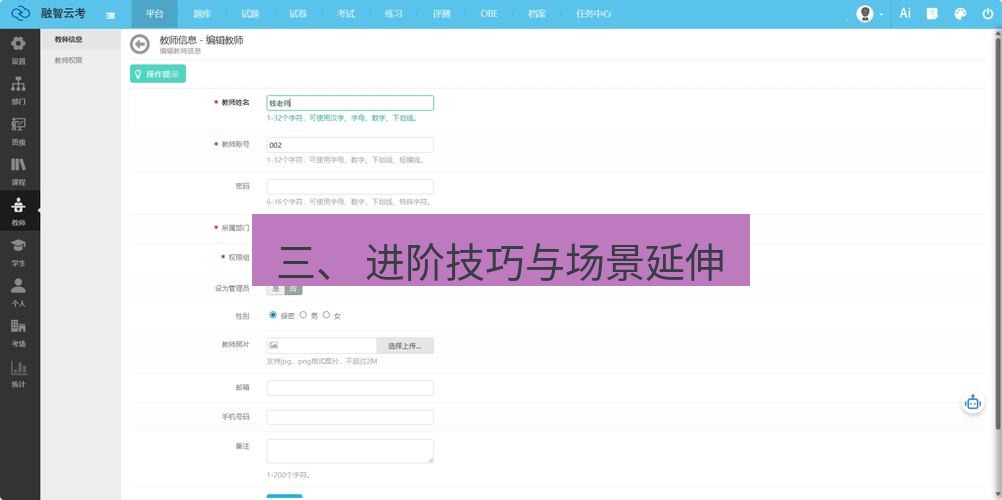Expand user menu arrow beside avatar
This screenshot has width=1002, height=500.
pyautogui.click(x=882, y=14)
